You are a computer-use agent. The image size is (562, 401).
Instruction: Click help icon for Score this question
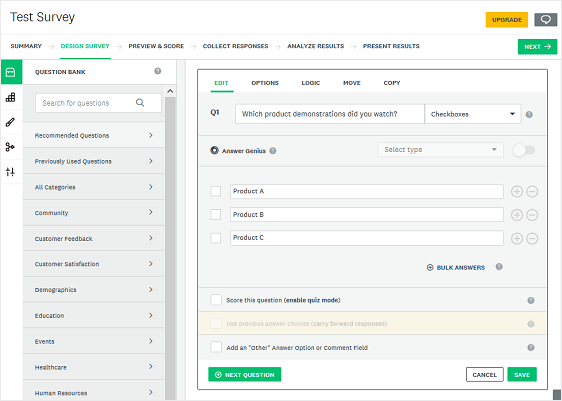point(531,300)
